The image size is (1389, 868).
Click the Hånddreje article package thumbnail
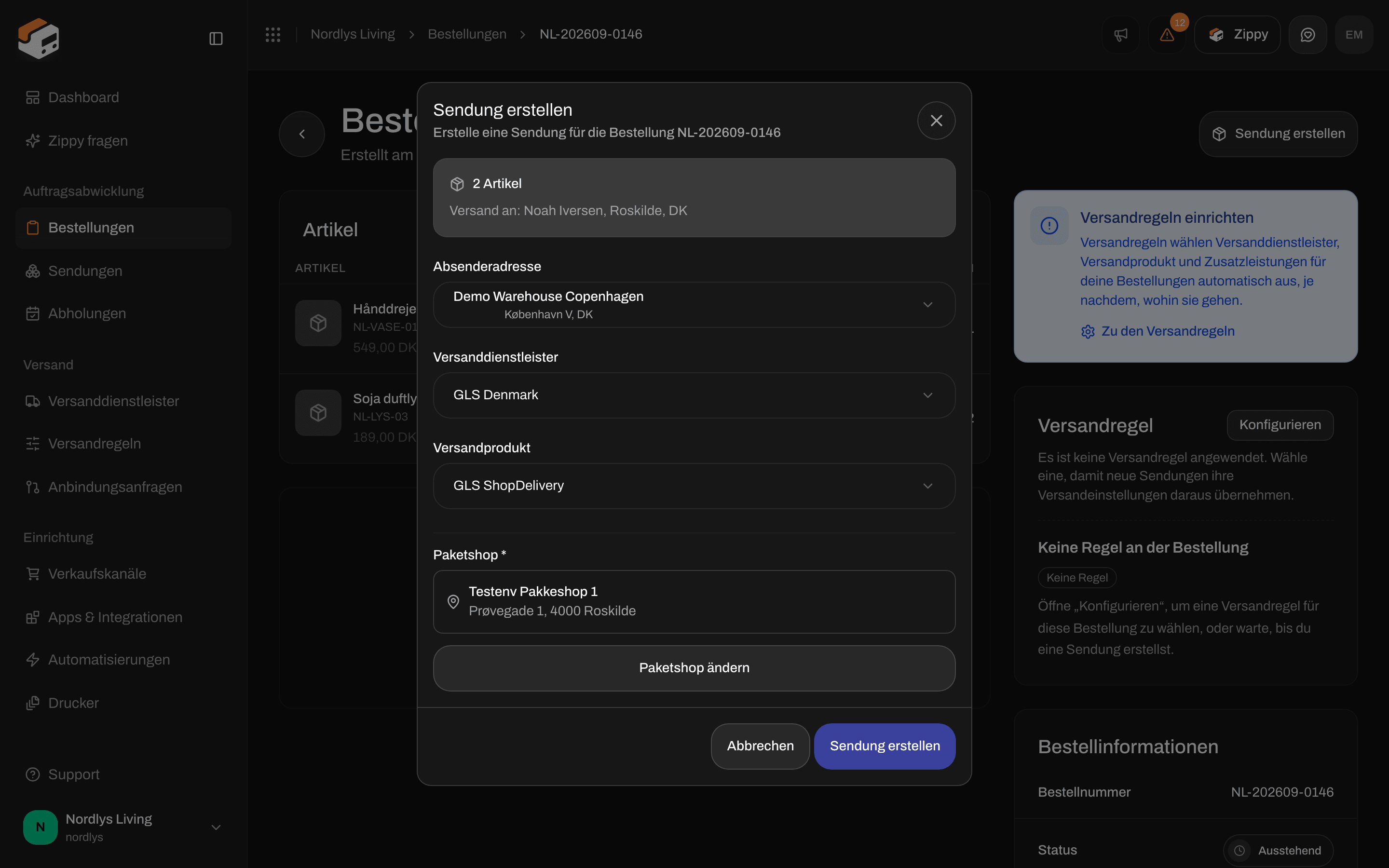318,323
